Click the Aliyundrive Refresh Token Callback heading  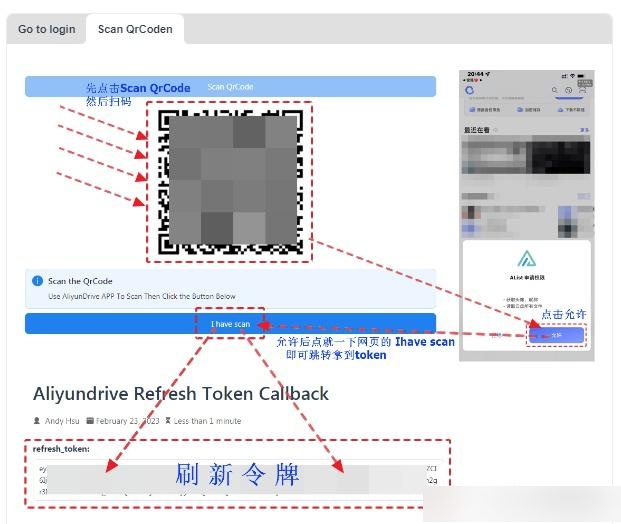tap(181, 394)
